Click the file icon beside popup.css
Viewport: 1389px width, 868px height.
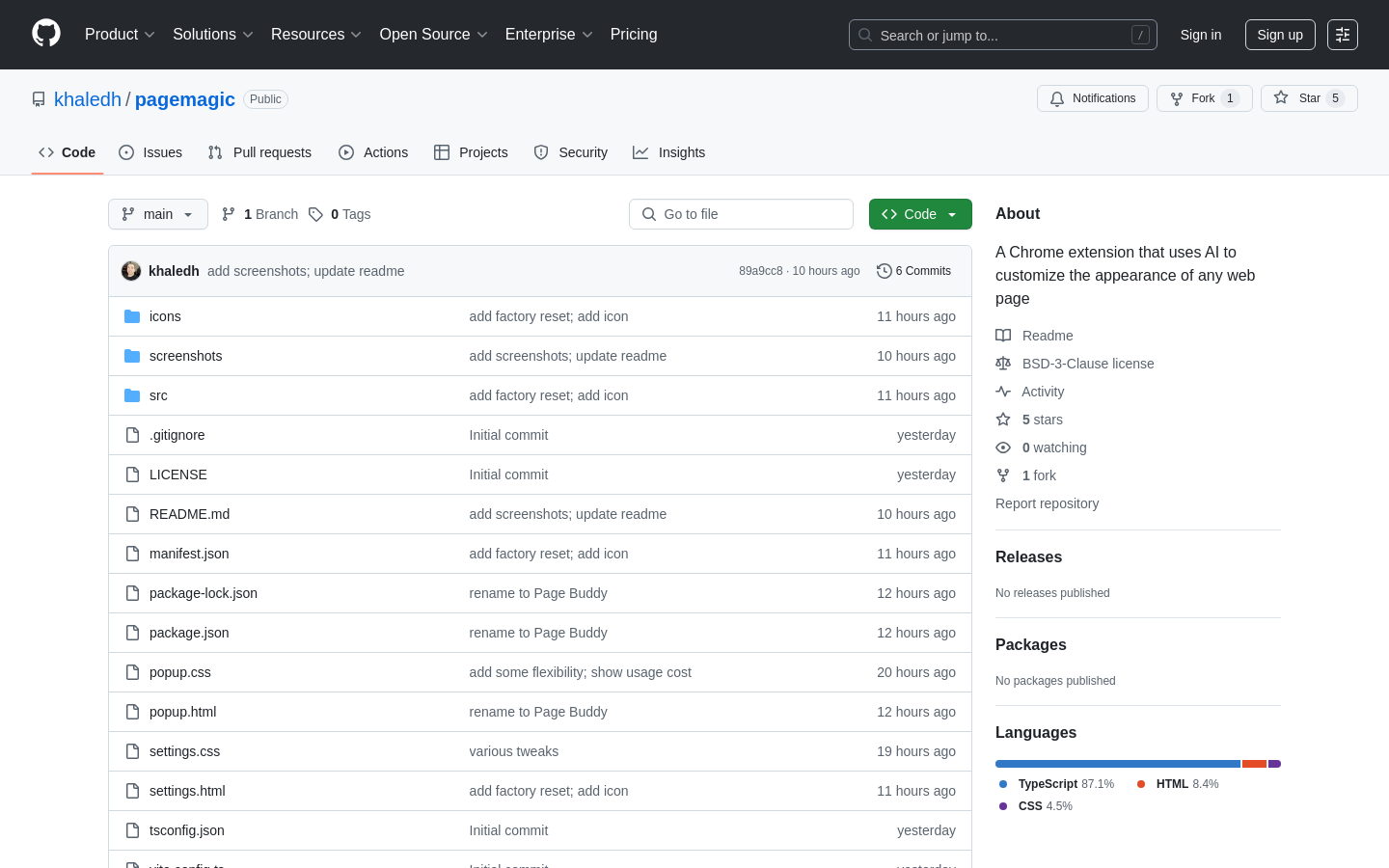(132, 672)
